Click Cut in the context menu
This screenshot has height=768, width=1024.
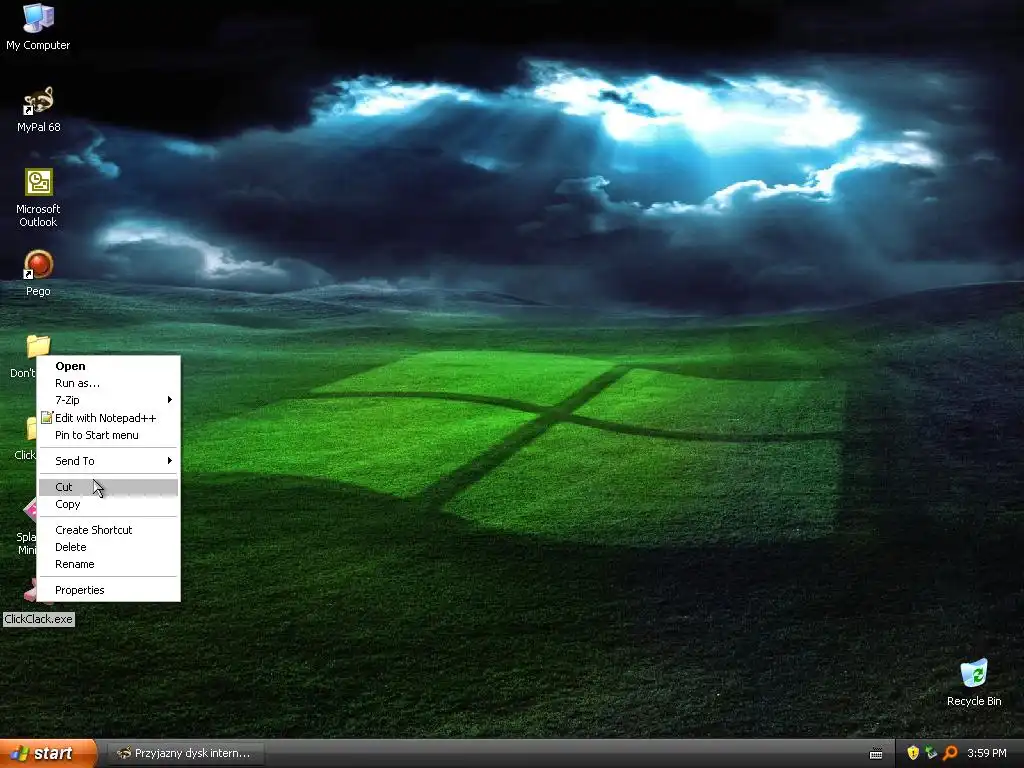[x=108, y=487]
